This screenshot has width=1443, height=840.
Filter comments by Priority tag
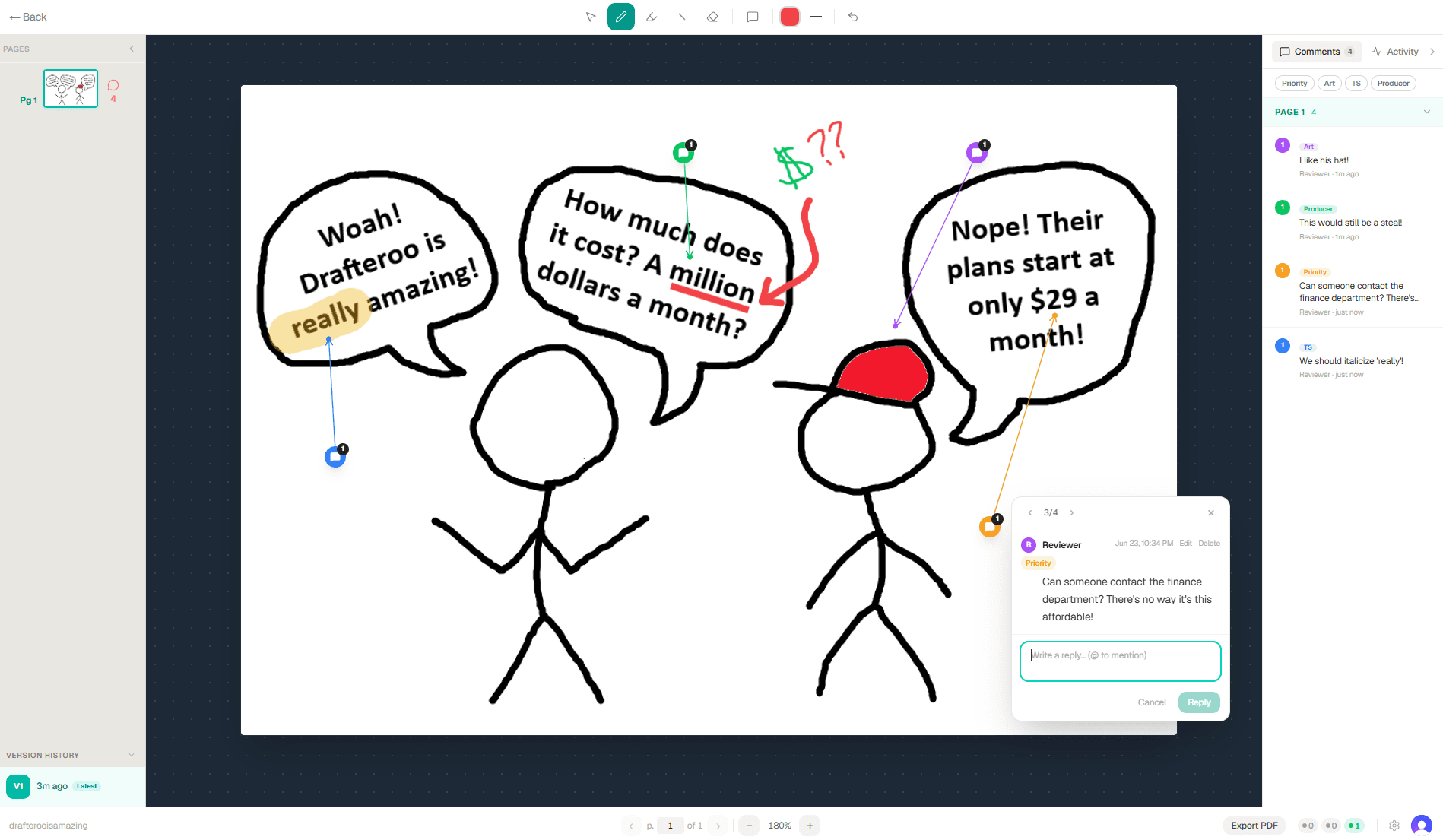[x=1294, y=84]
